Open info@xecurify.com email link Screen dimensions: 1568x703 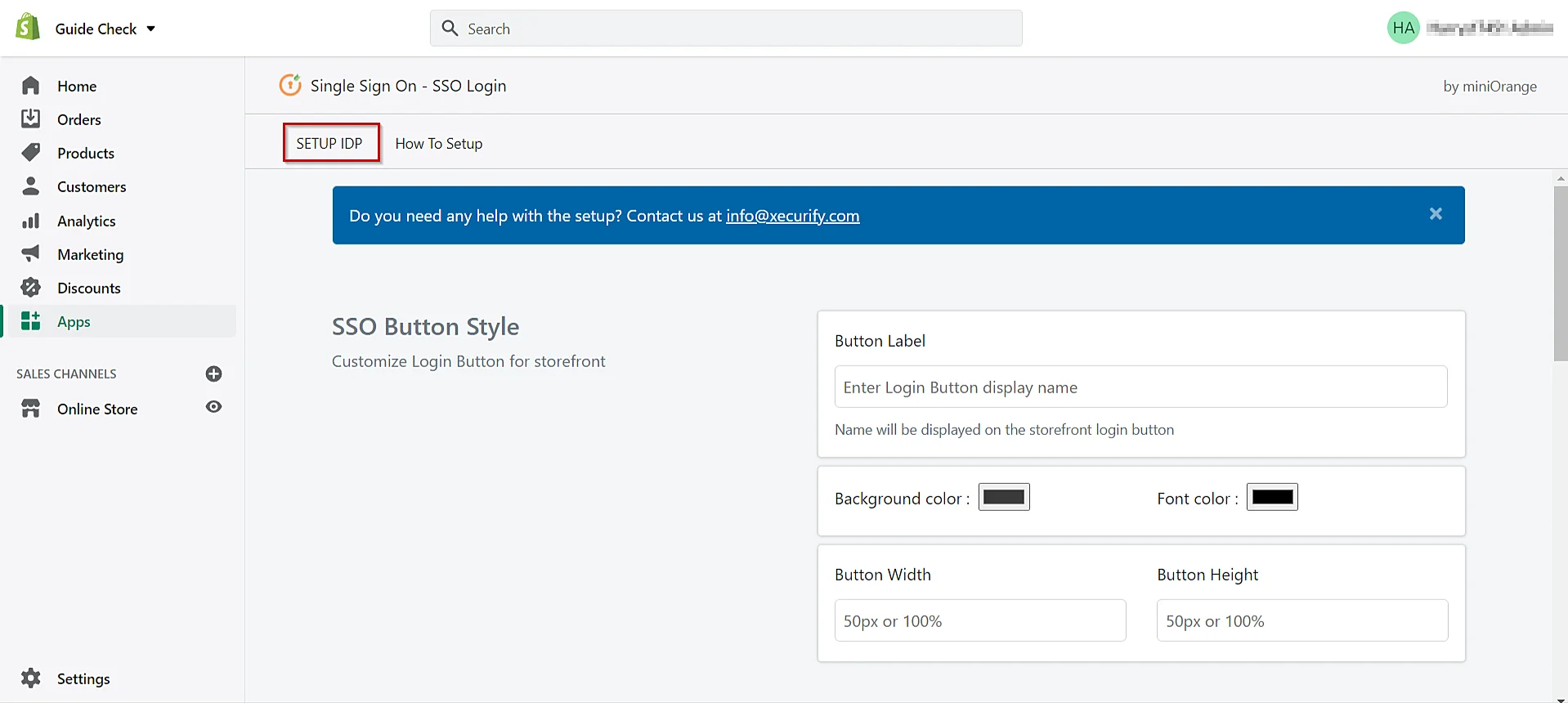coord(793,216)
